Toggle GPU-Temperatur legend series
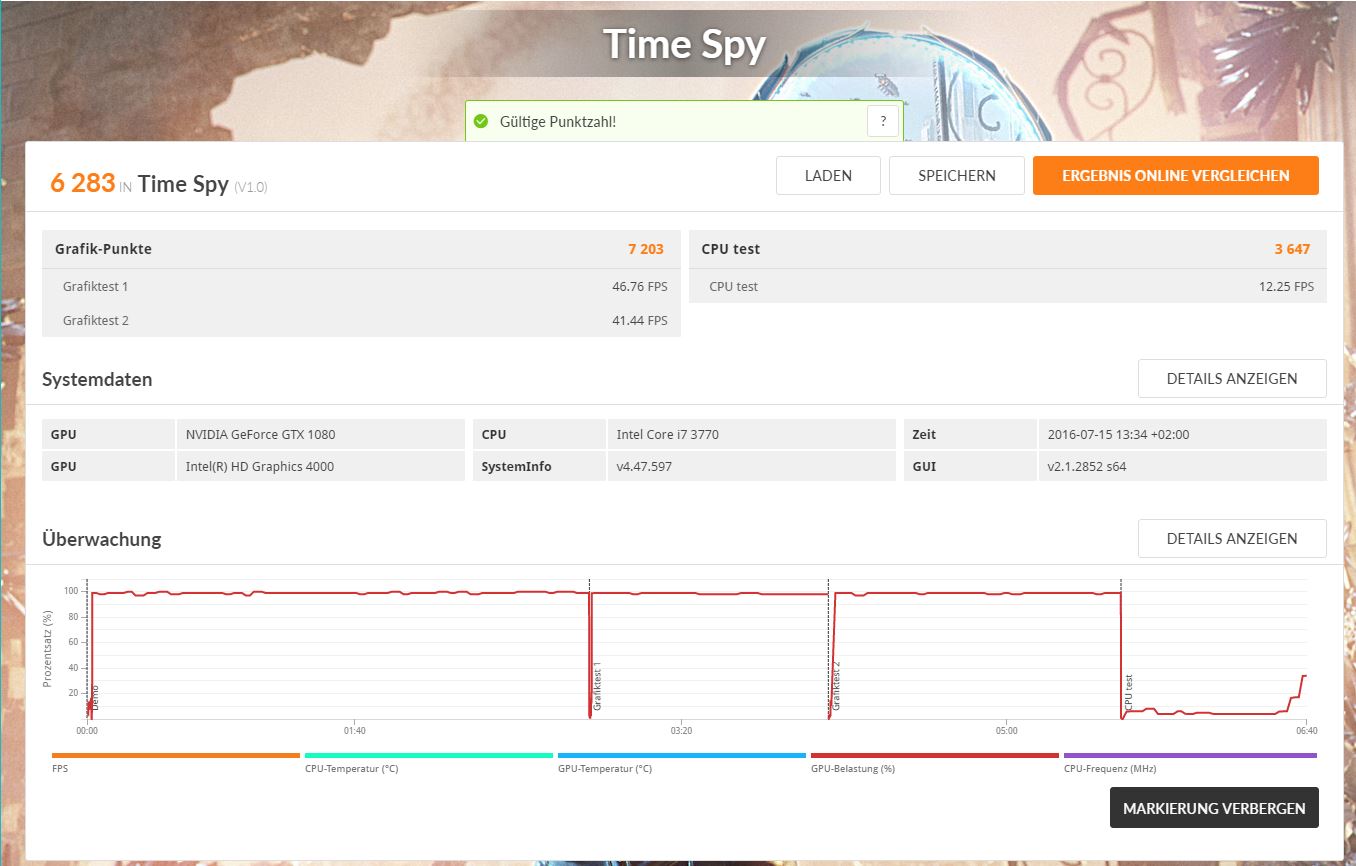This screenshot has width=1356, height=866. 681,762
